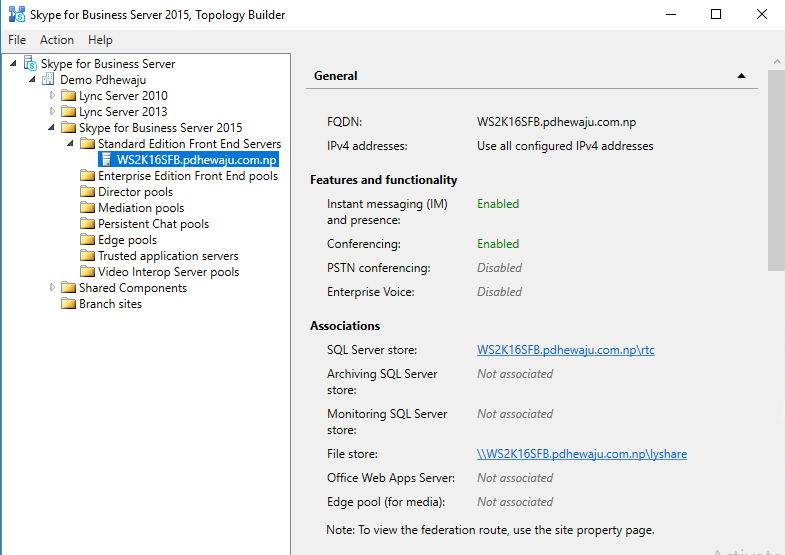Click the Shared Components folder icon
The image size is (785, 555).
[68, 288]
